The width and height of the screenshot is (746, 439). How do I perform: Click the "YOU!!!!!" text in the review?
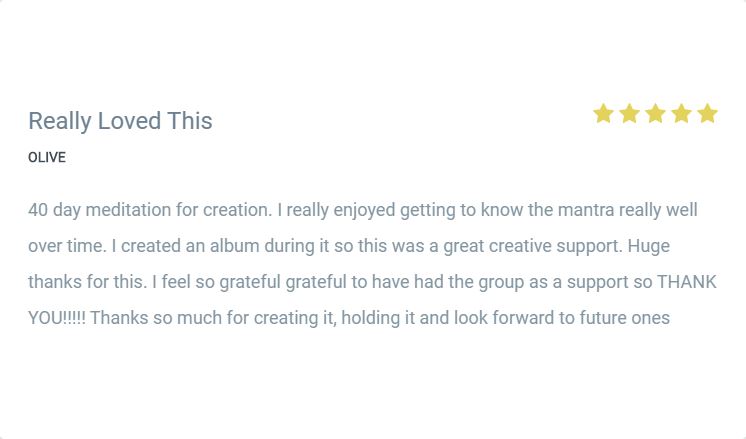tap(56, 318)
